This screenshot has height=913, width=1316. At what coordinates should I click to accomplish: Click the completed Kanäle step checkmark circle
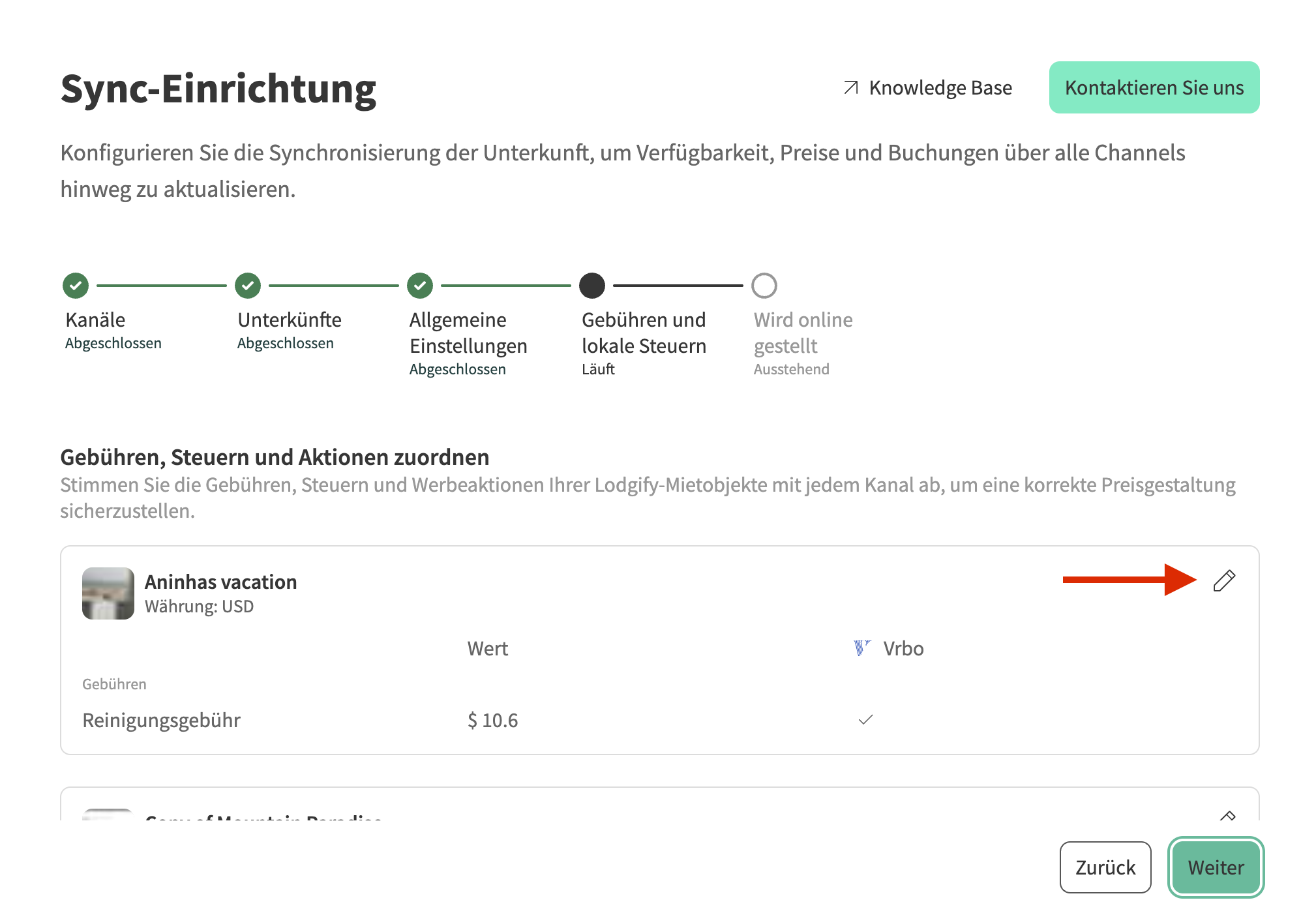pos(76,286)
